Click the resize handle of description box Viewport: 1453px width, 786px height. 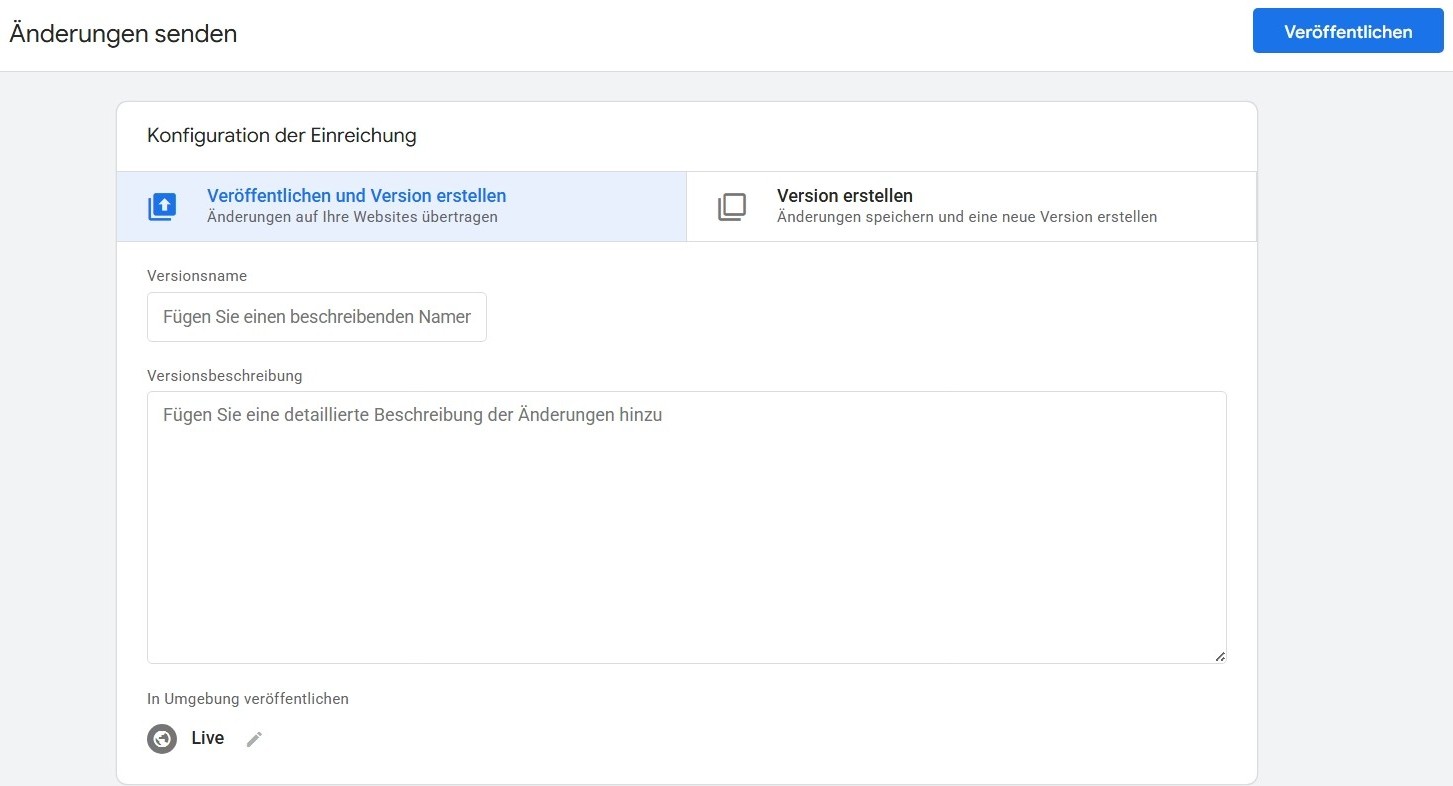click(1219, 656)
